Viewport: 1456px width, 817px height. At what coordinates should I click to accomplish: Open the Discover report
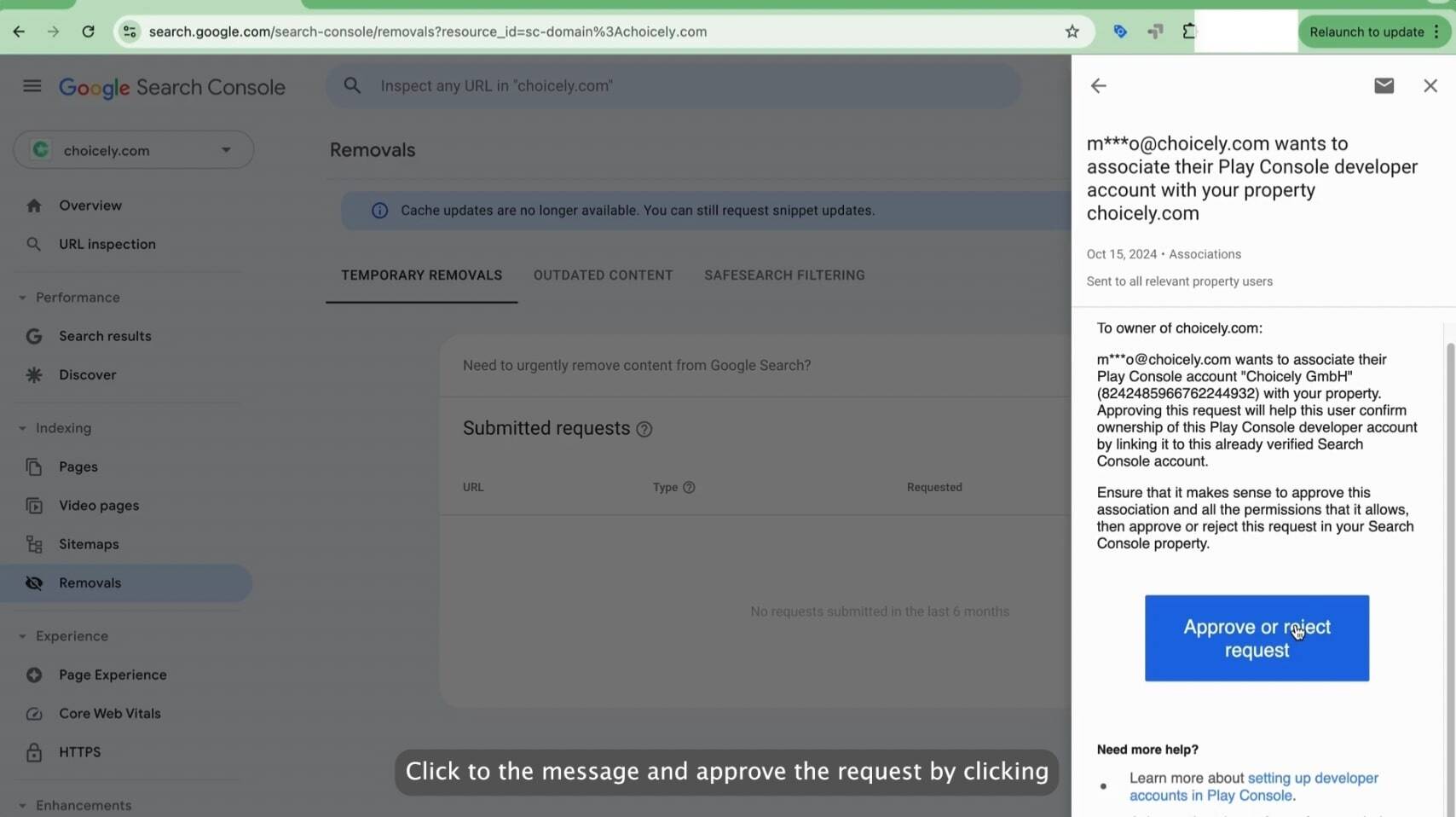[87, 374]
